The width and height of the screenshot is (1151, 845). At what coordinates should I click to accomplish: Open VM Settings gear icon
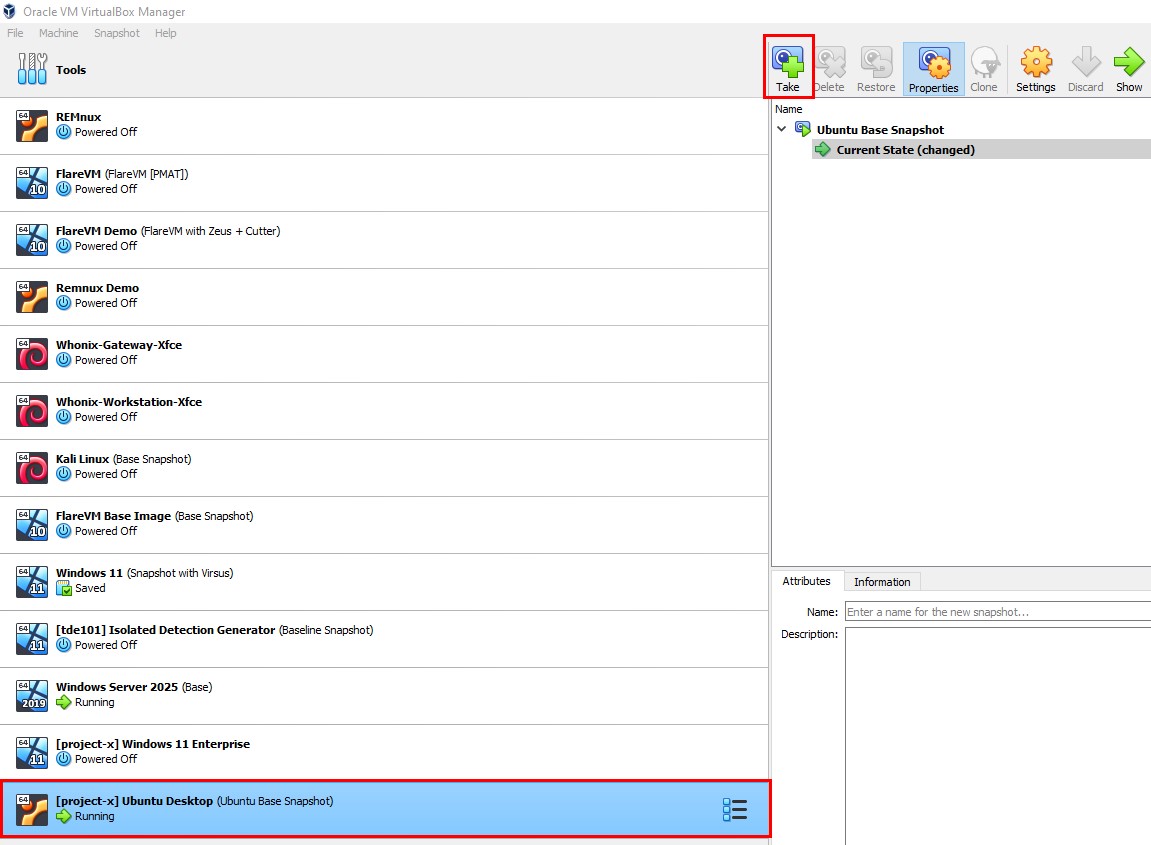[x=1035, y=63]
